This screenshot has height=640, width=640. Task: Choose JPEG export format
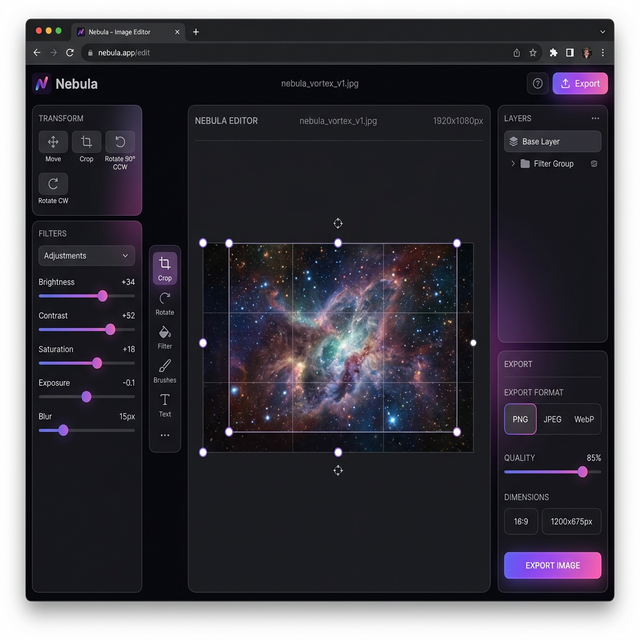(x=552, y=419)
